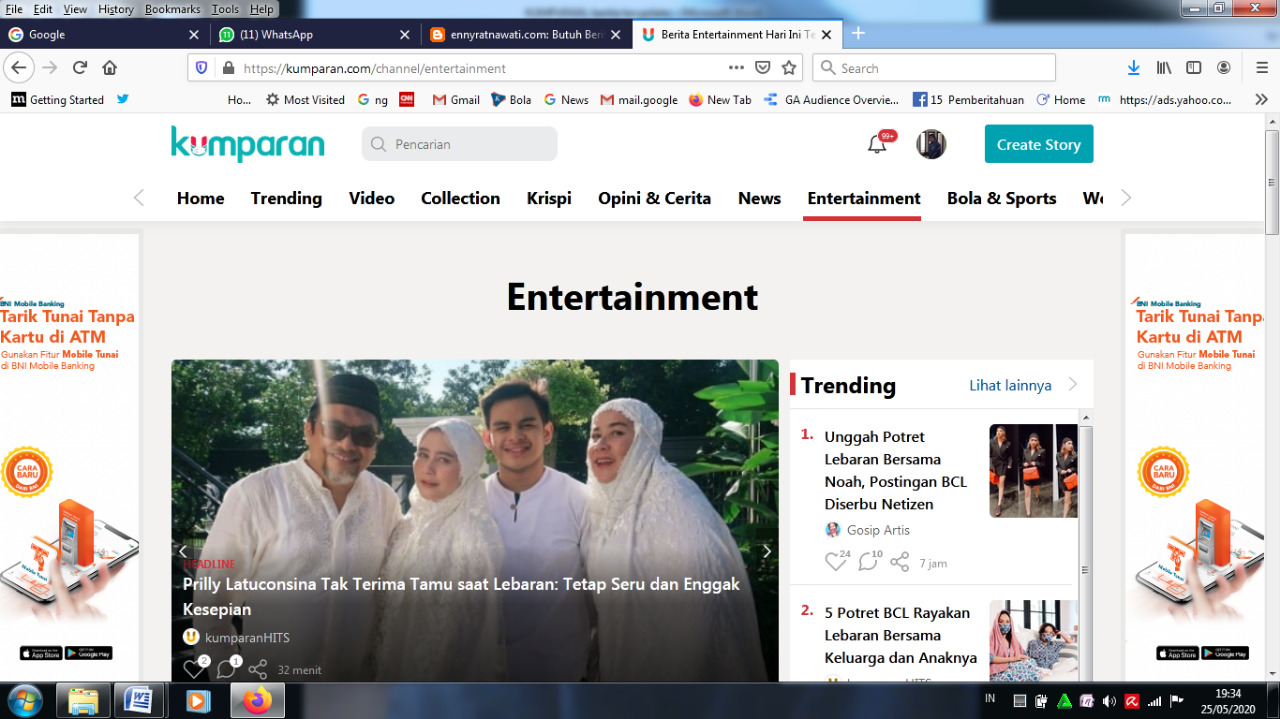This screenshot has width=1280, height=719.
Task: Share the trending BCL Lebaran article
Action: click(897, 562)
